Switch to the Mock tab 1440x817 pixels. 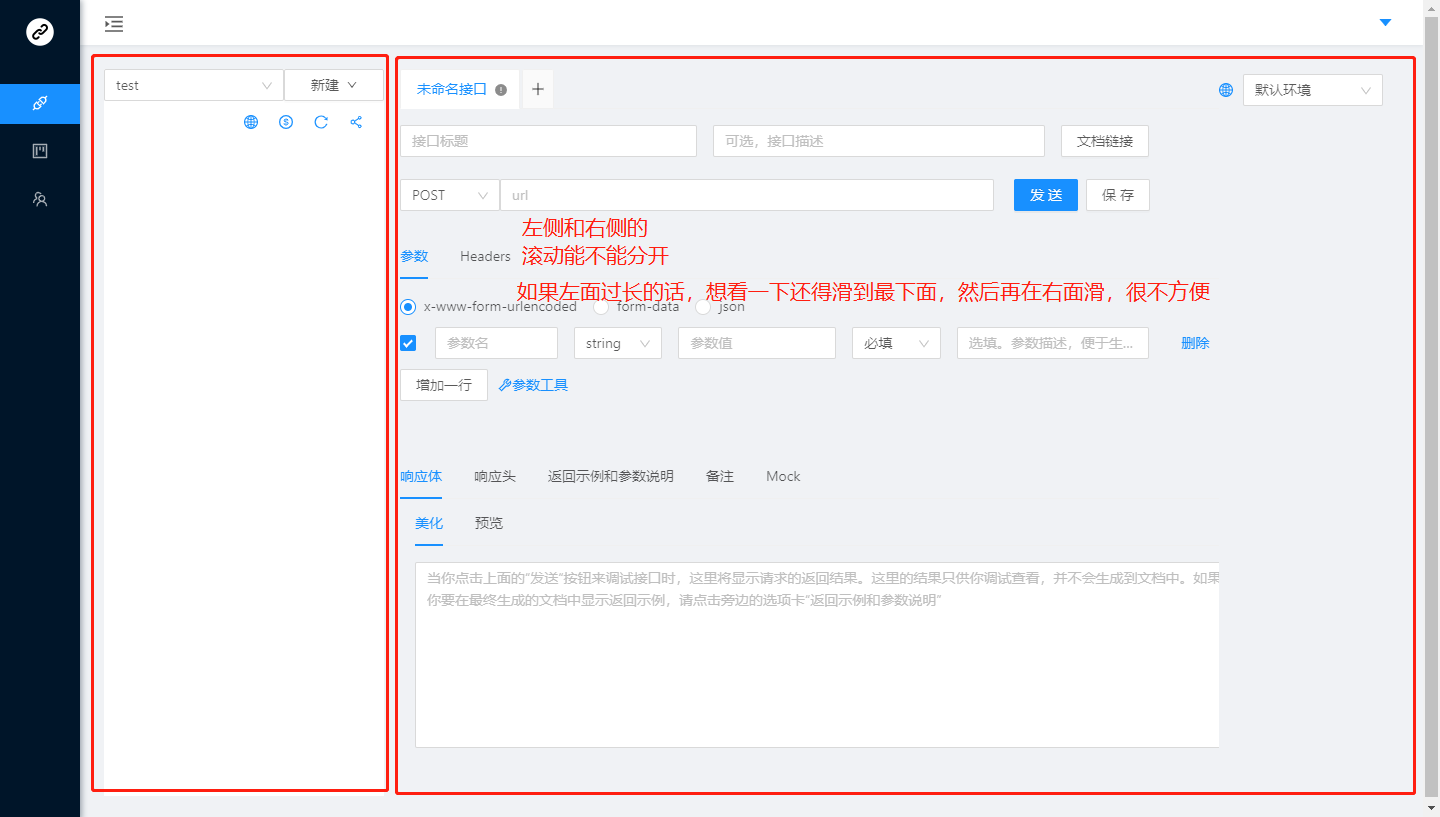pos(783,476)
